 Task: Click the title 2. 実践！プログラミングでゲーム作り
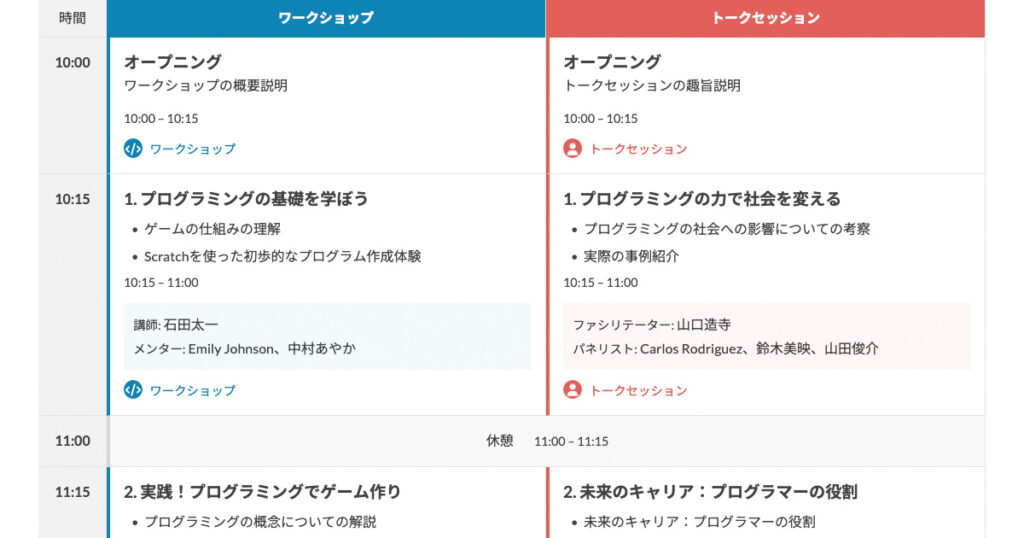pos(262,492)
